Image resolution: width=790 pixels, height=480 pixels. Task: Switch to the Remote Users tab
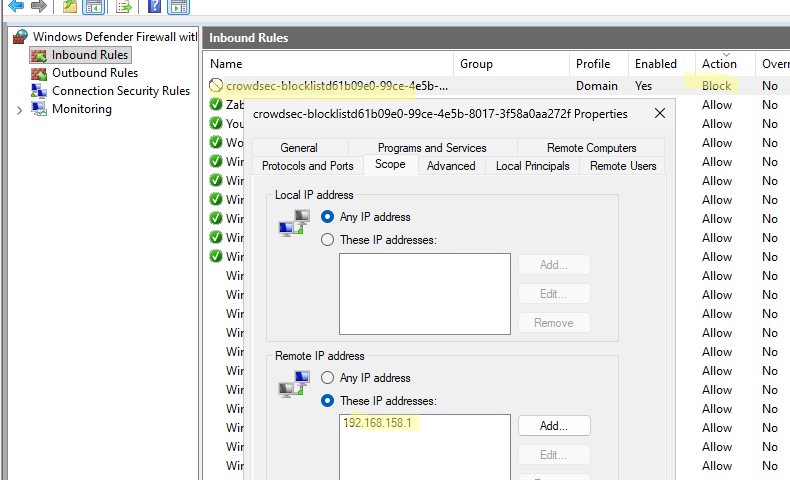tap(623, 166)
